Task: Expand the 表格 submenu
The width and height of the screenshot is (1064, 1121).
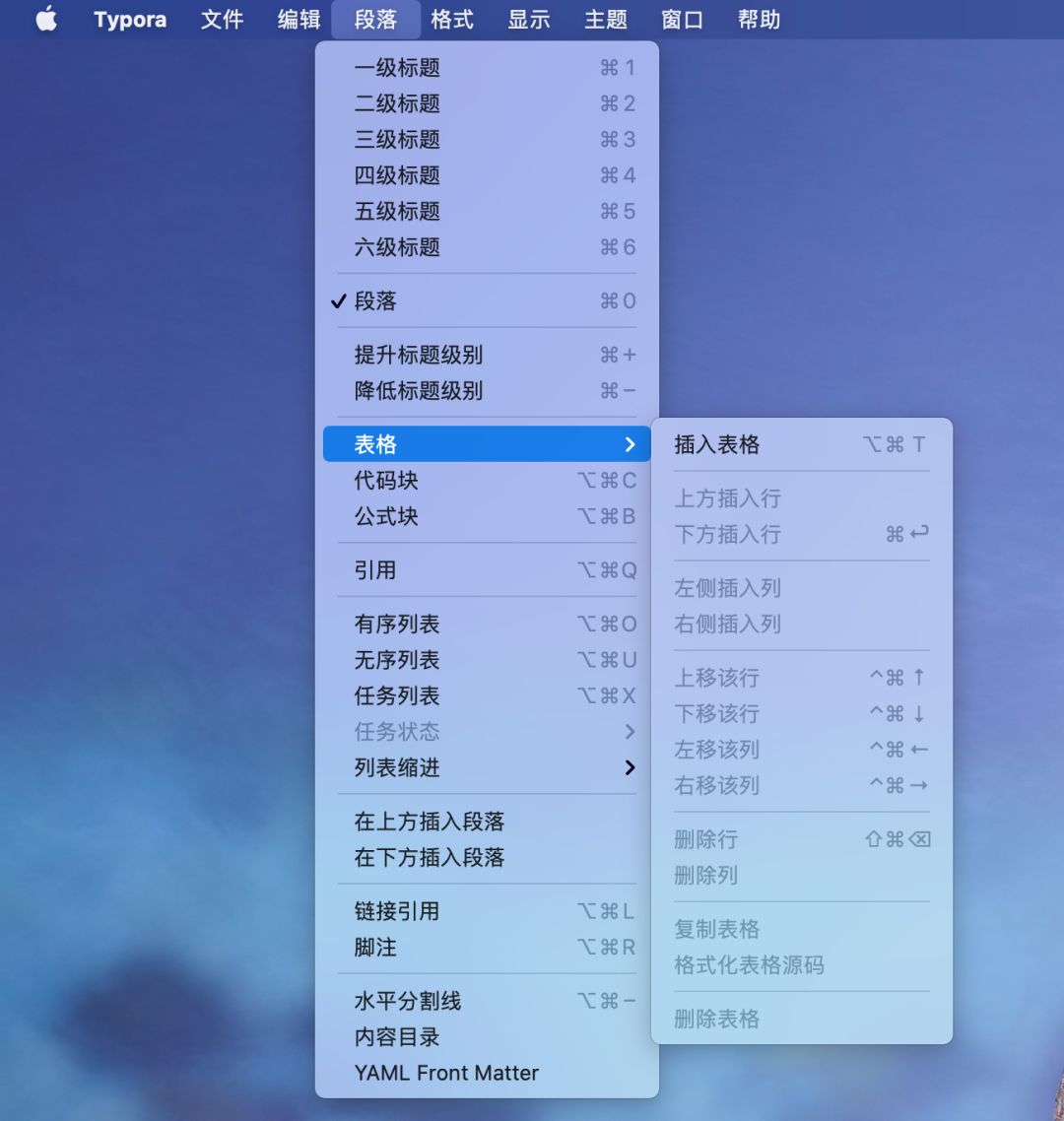Action: (x=487, y=444)
